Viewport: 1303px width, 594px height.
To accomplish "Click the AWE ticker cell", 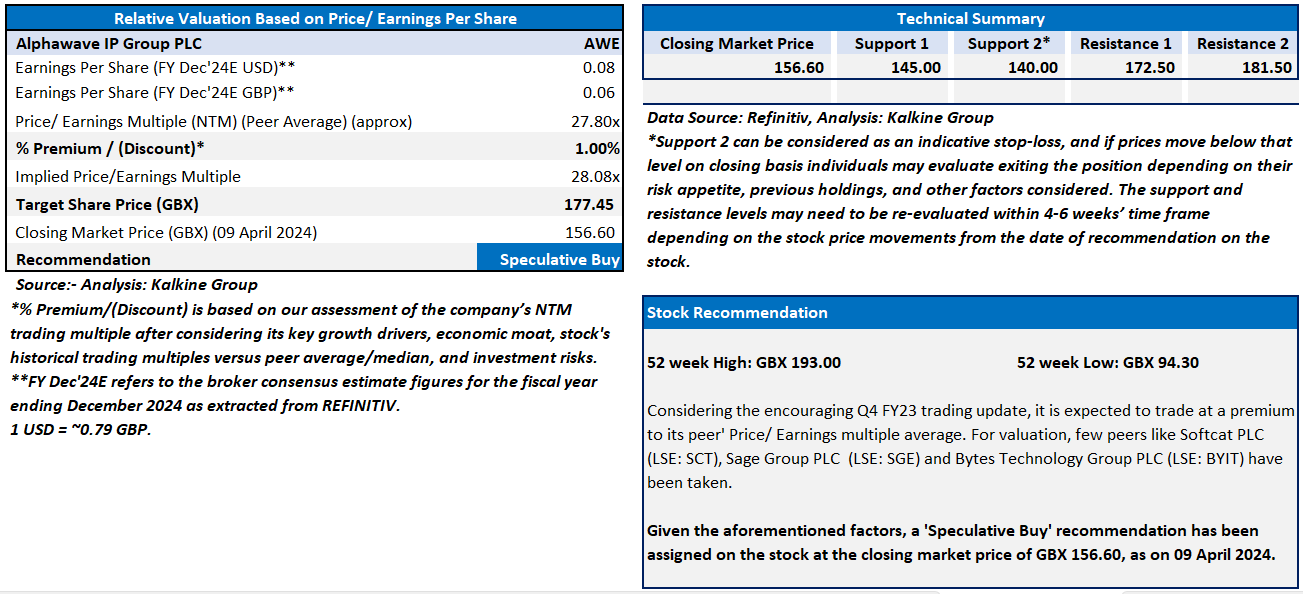I will 602,44.
